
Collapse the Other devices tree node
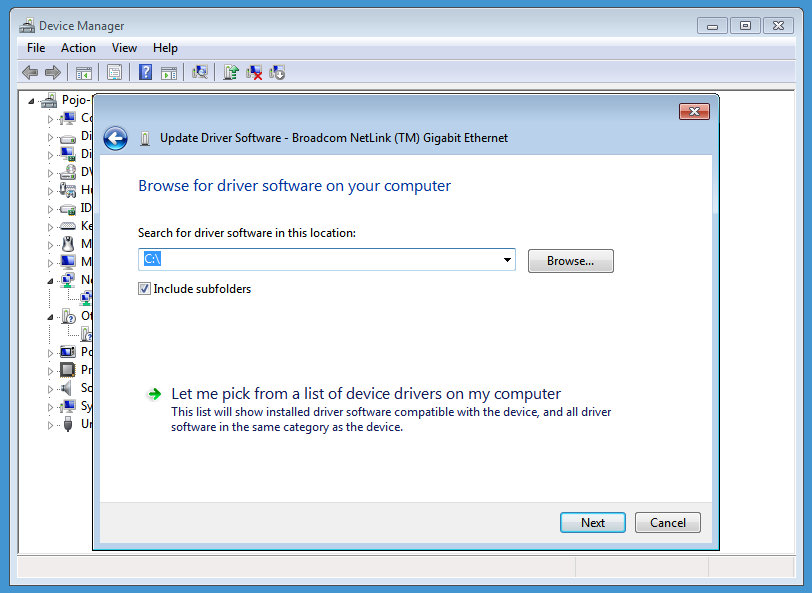(50, 317)
